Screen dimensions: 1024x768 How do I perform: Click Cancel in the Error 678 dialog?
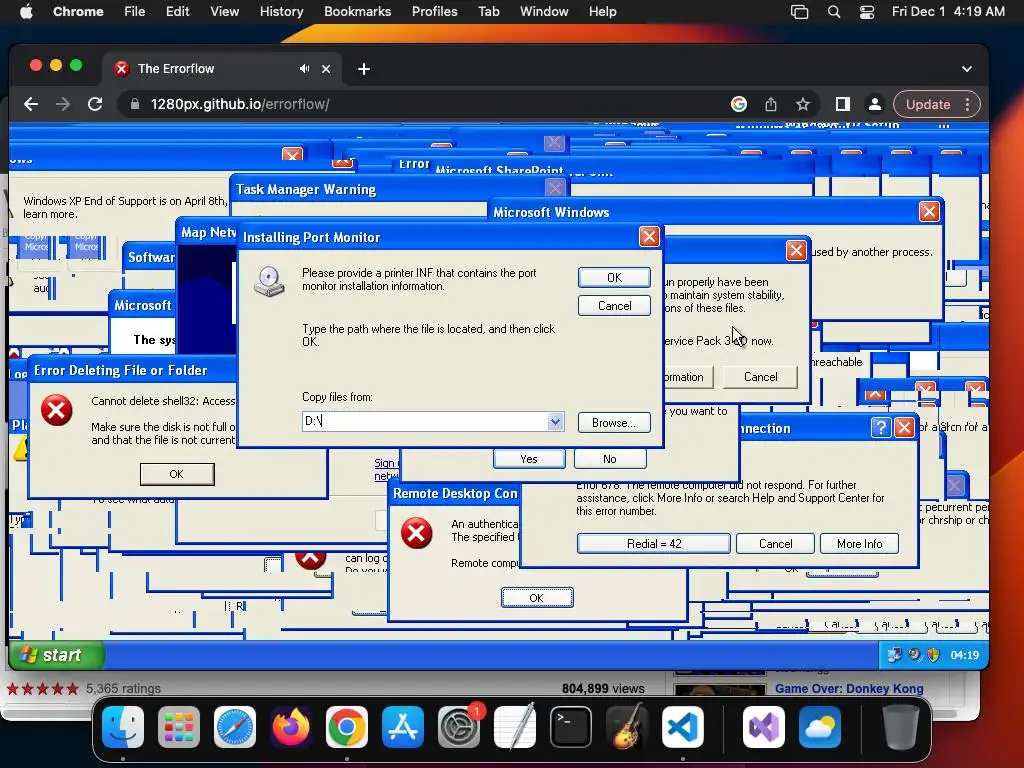(x=775, y=543)
